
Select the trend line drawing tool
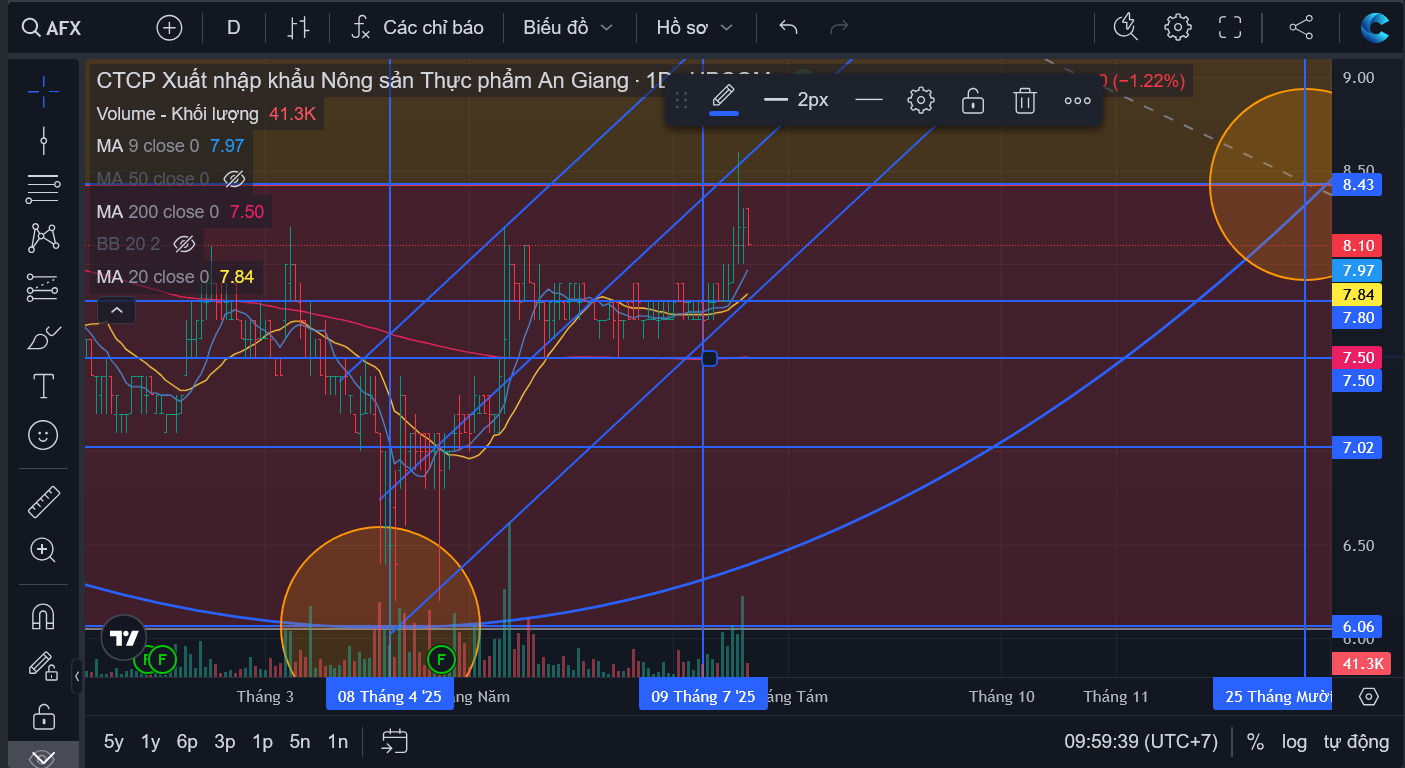[43, 139]
